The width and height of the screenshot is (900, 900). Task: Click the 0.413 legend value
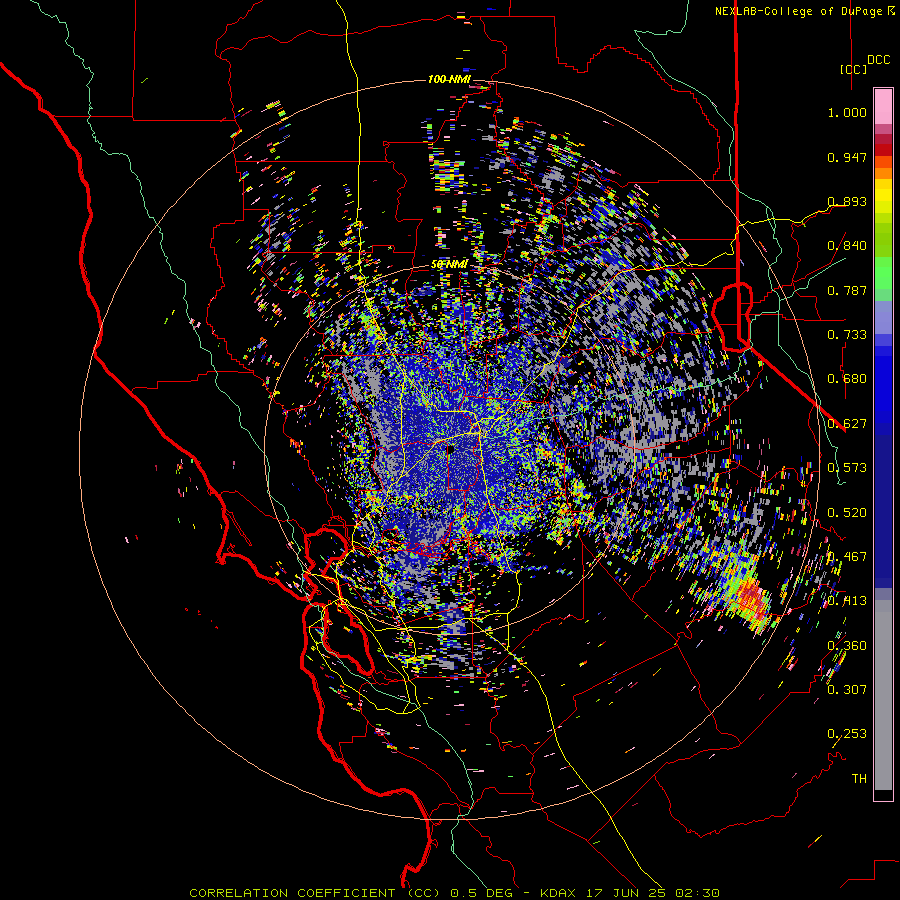coord(847,601)
